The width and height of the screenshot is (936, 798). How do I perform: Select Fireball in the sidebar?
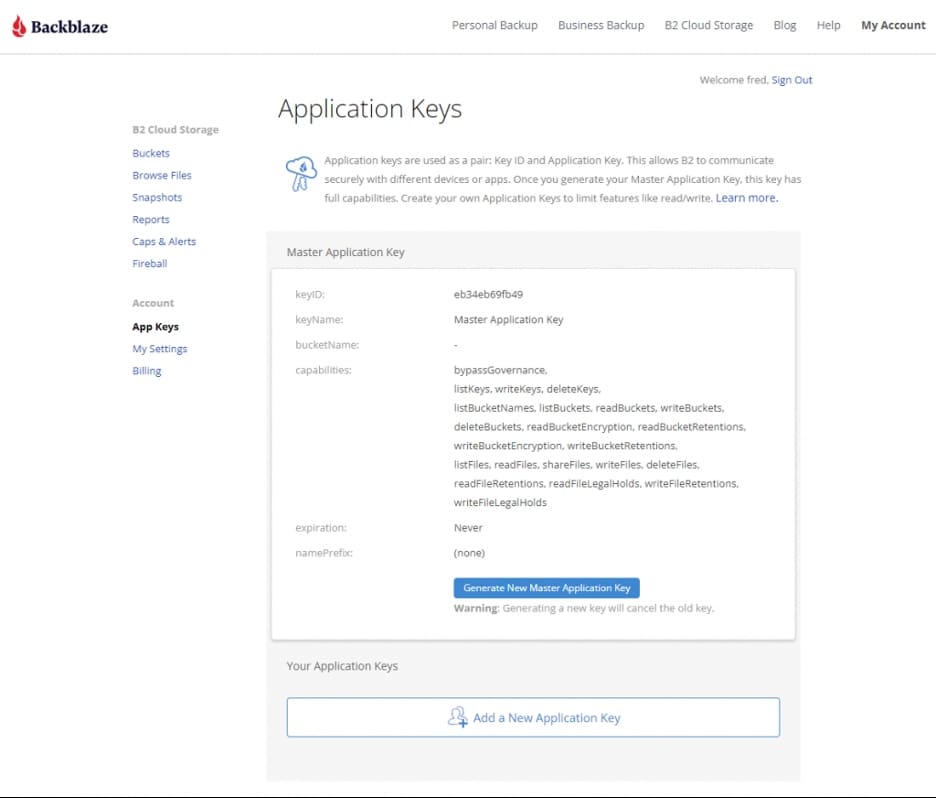[150, 263]
